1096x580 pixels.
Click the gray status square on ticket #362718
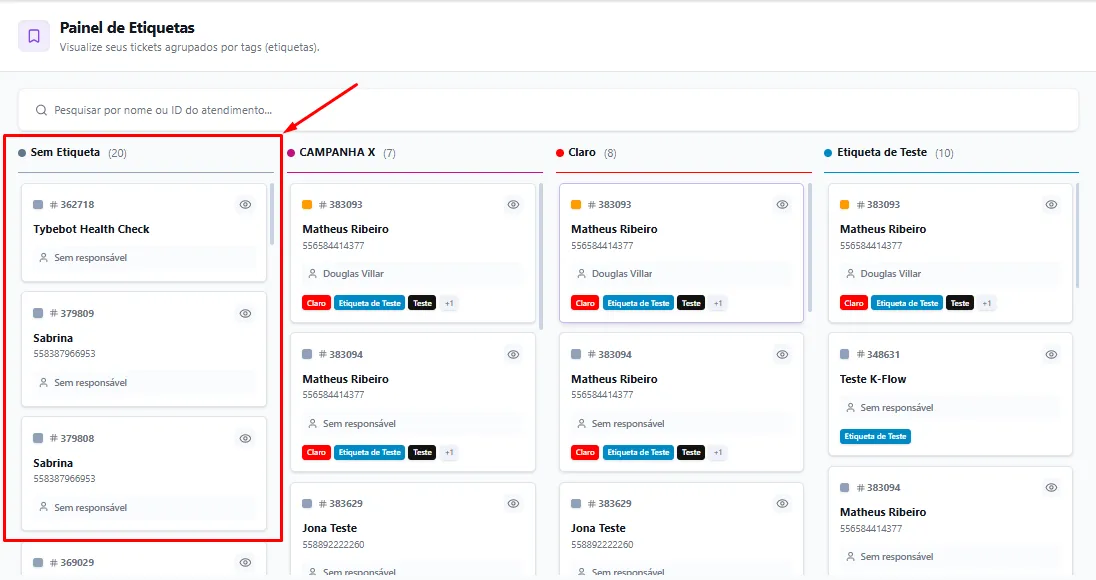(x=38, y=205)
